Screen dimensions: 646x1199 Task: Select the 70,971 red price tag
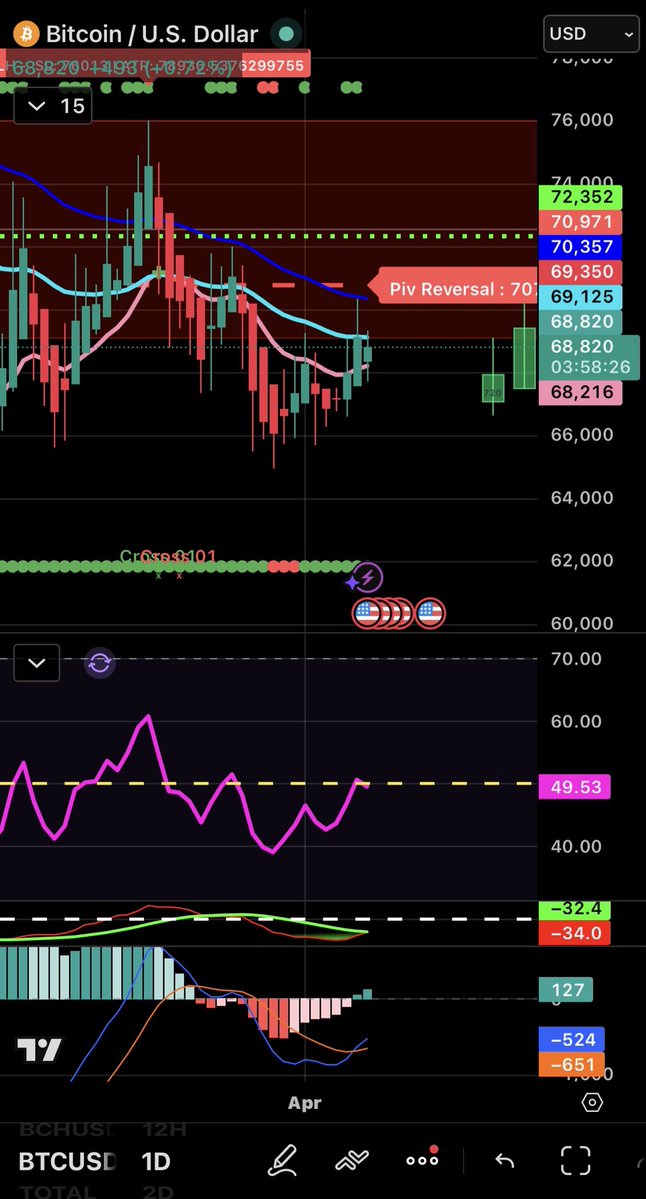[581, 223]
